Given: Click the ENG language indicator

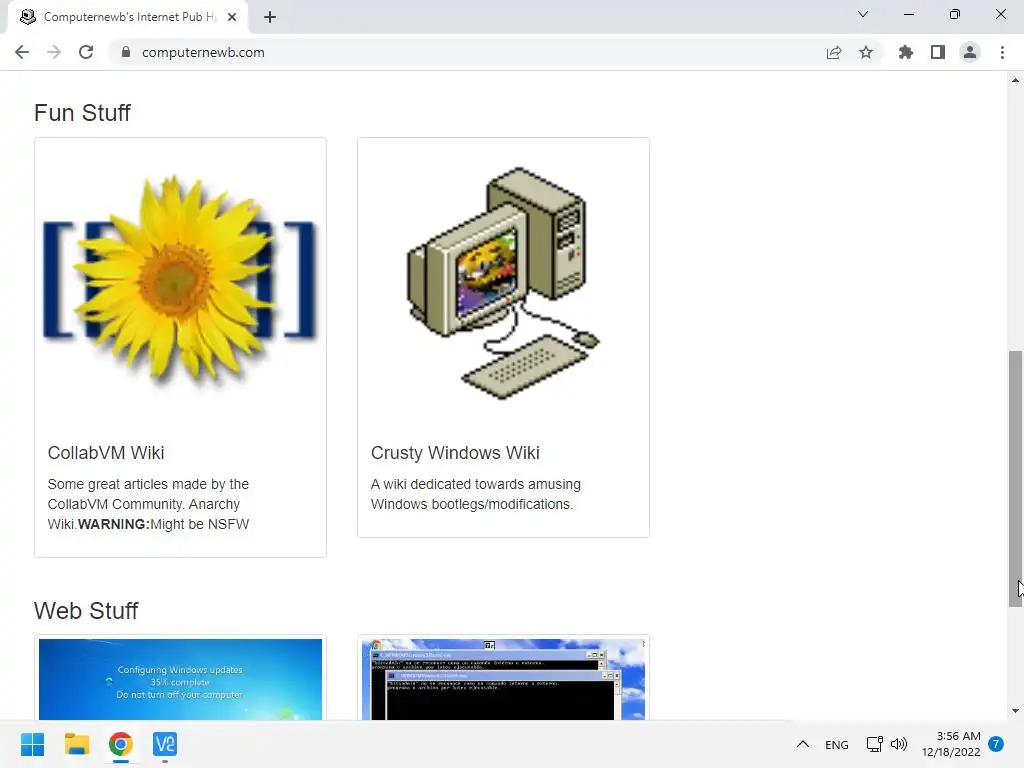Looking at the screenshot, I should click(x=837, y=744).
